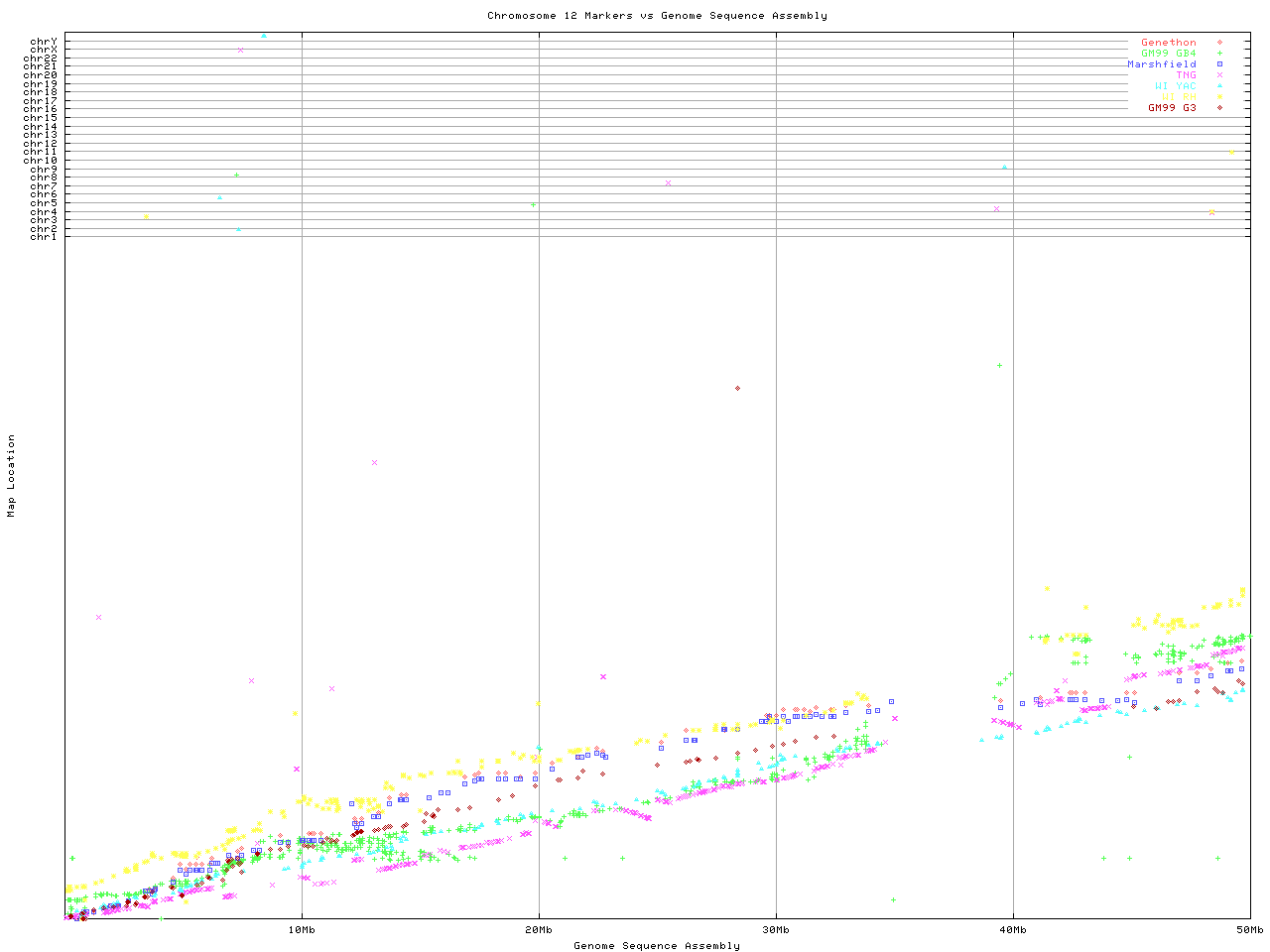Viewport: 1270px width, 952px height.
Task: Click the GM99 GB4 plus marker in legend
Action: coord(1219,54)
